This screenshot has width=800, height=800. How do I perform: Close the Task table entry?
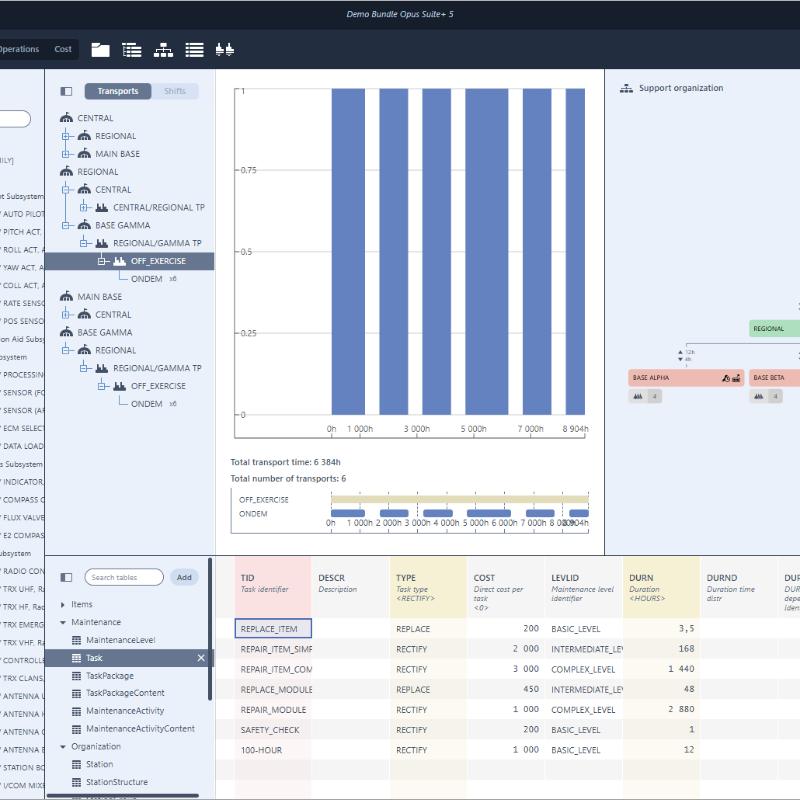click(x=201, y=658)
